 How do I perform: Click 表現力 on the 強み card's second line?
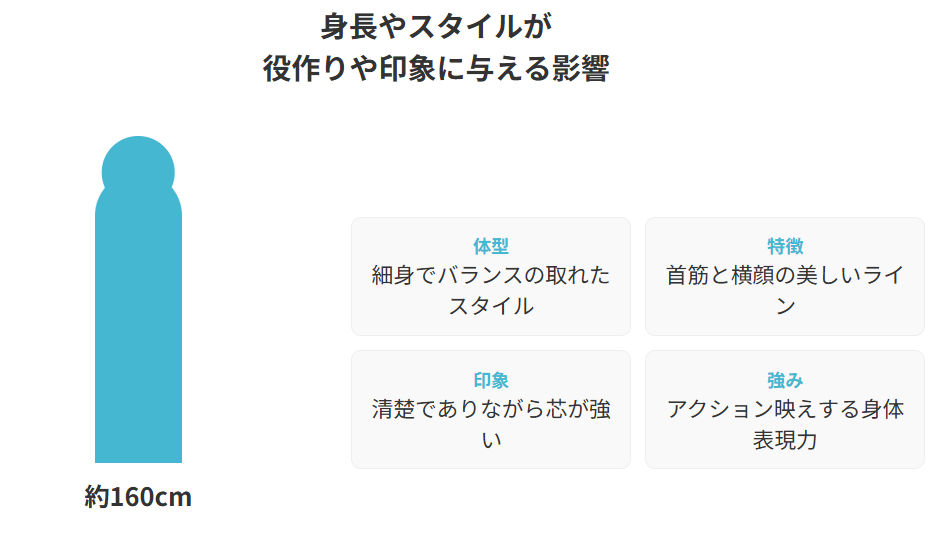785,440
